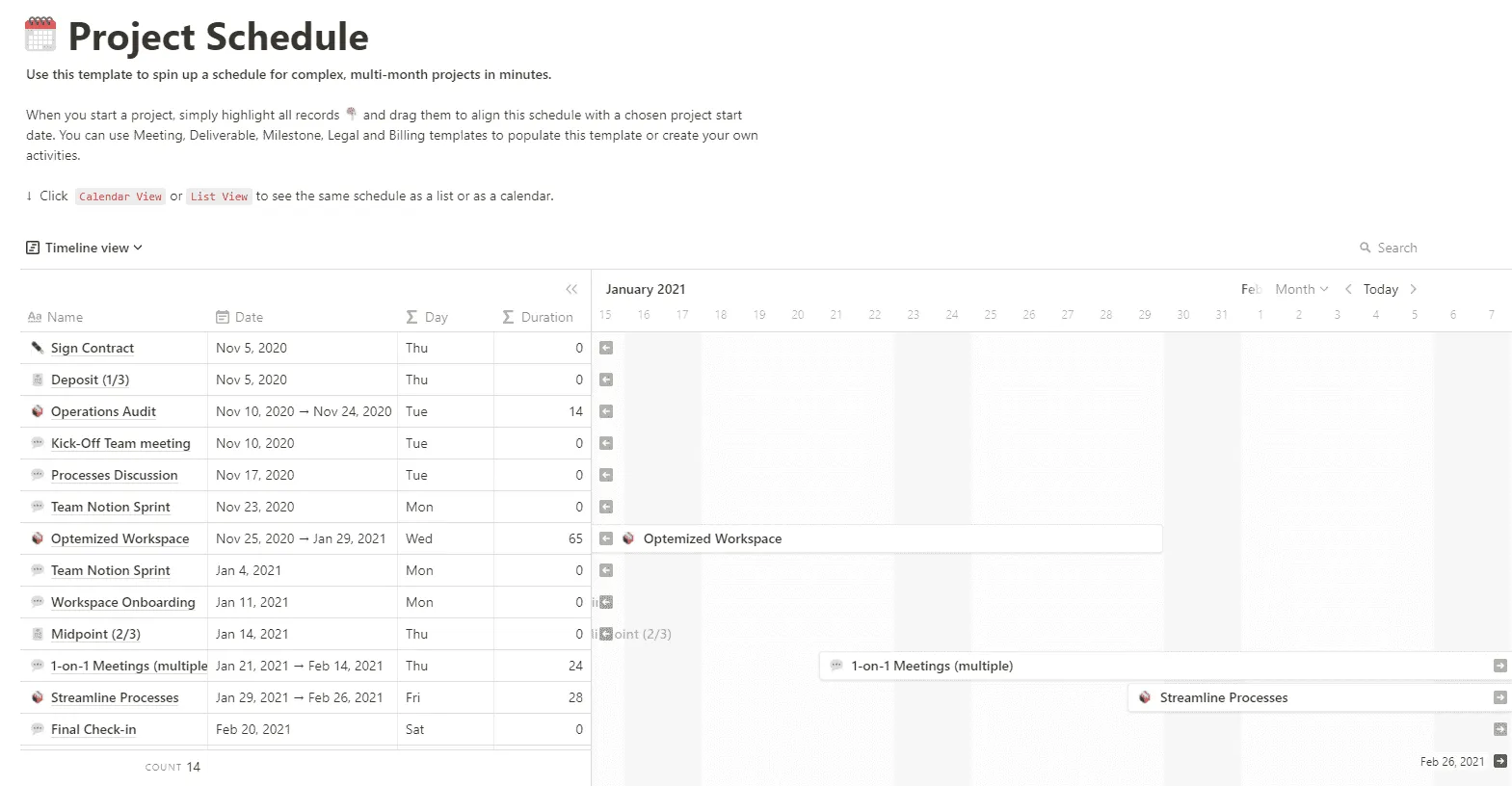Open the Kick-Off Team meeting record
Image resolution: width=1512 pixels, height=786 pixels.
[120, 443]
